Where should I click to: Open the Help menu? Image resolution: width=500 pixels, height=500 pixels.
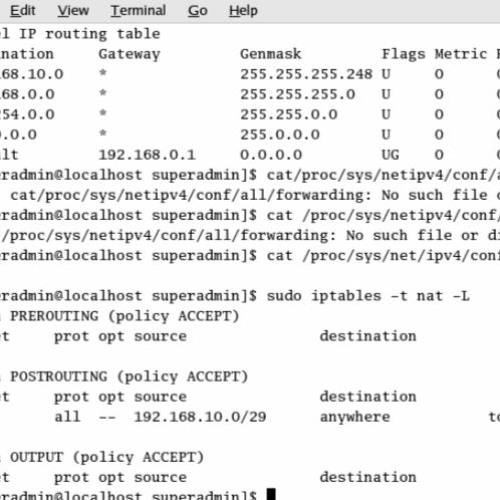243,11
